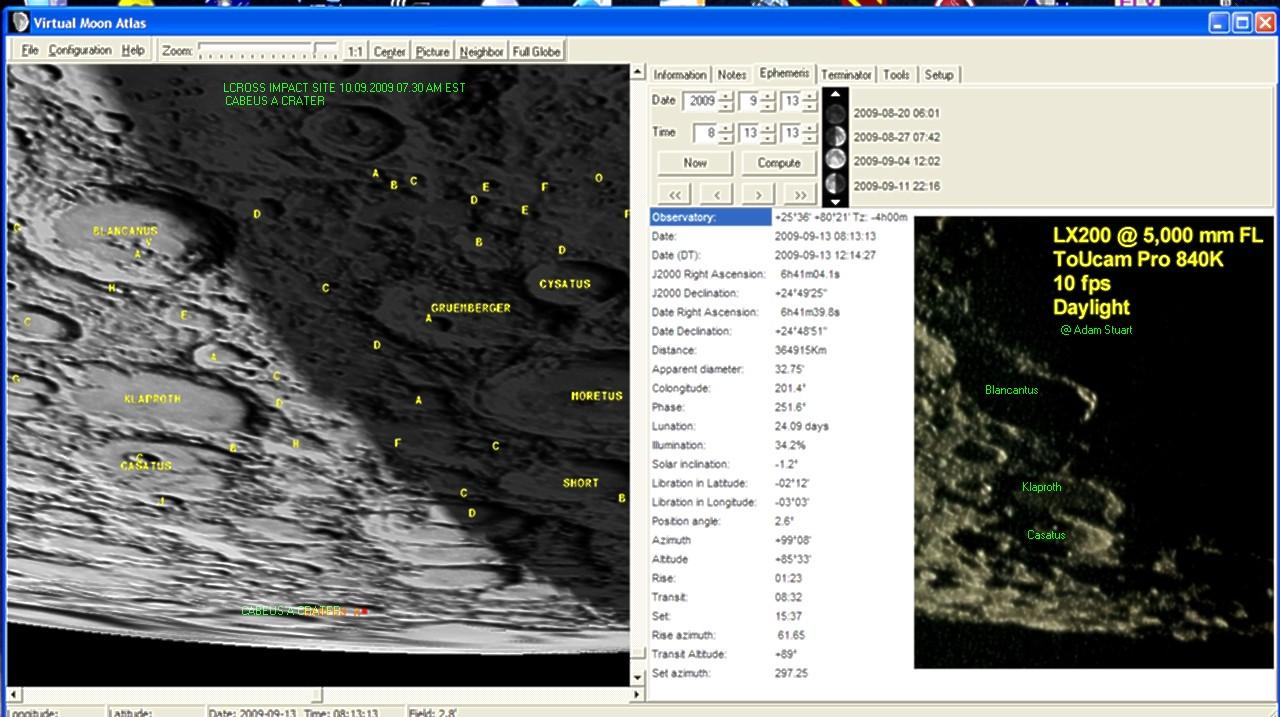Image resolution: width=1280 pixels, height=717 pixels.
Task: Click the Date month input field
Action: coord(751,101)
